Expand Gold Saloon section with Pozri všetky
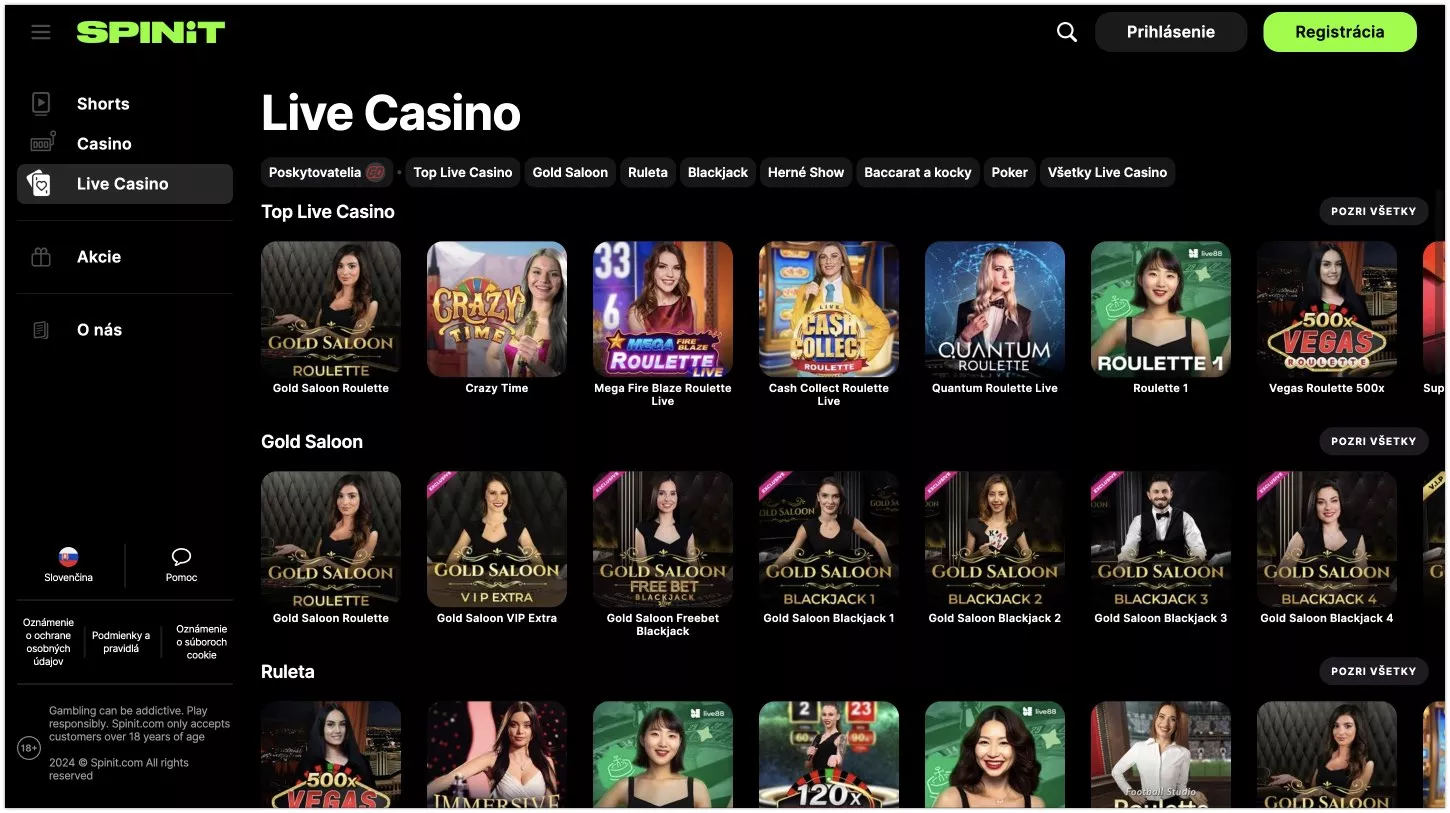Viewport: 1450px width, 813px height. point(1373,441)
